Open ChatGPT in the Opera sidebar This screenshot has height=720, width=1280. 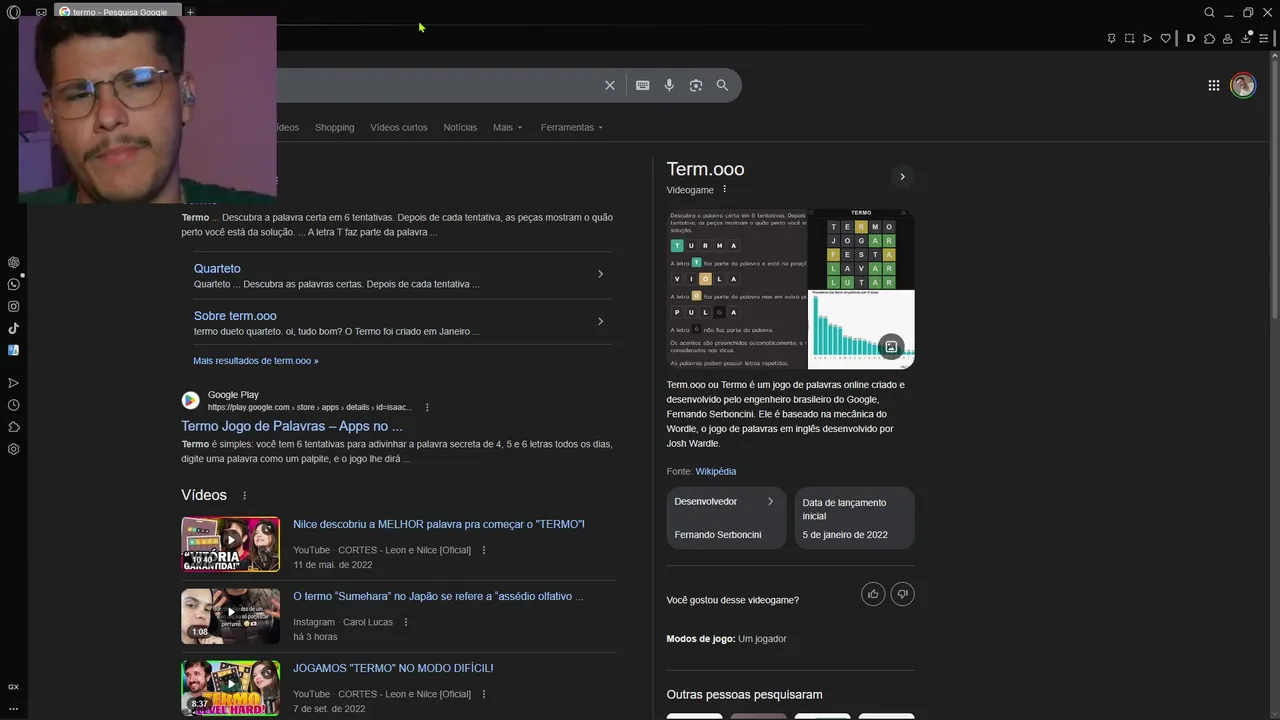[14, 262]
